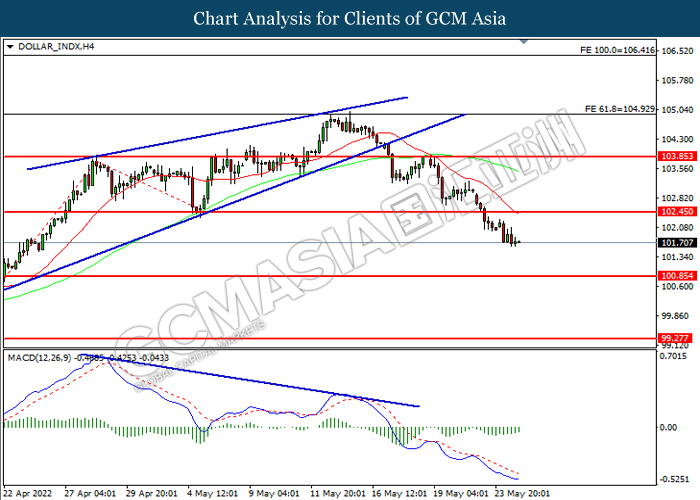Click the 99.277 red price label
Image resolution: width=700 pixels, height=500 pixels.
tap(675, 338)
